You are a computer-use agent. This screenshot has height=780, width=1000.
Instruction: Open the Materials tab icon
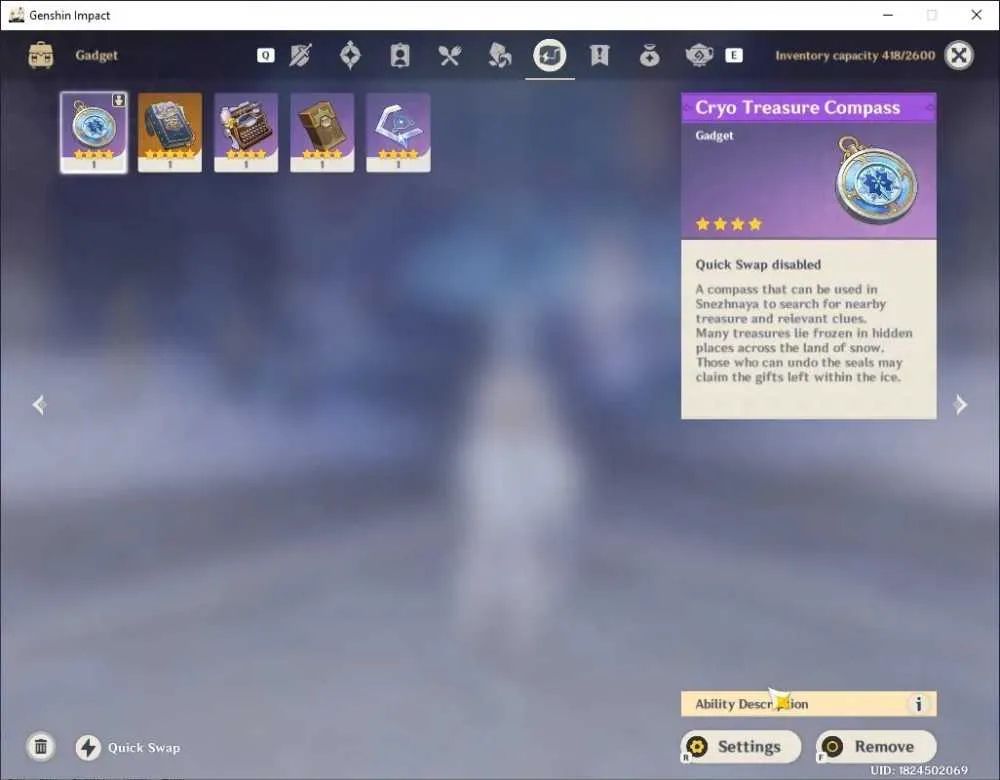click(499, 55)
